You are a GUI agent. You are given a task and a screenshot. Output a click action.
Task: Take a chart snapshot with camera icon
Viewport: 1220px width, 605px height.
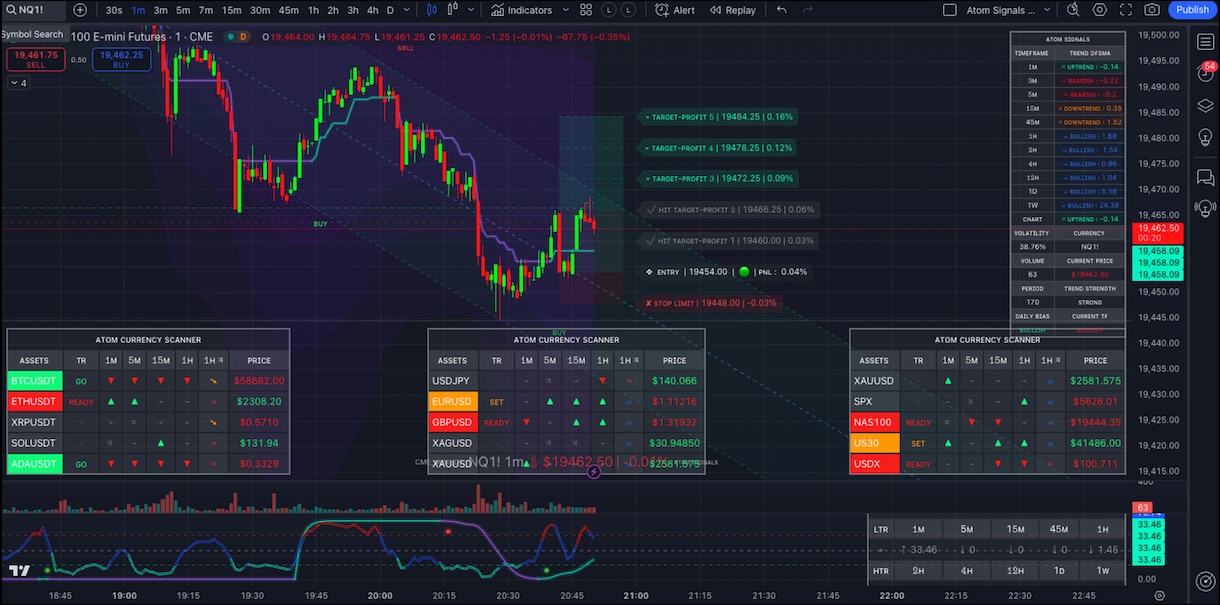point(1152,10)
